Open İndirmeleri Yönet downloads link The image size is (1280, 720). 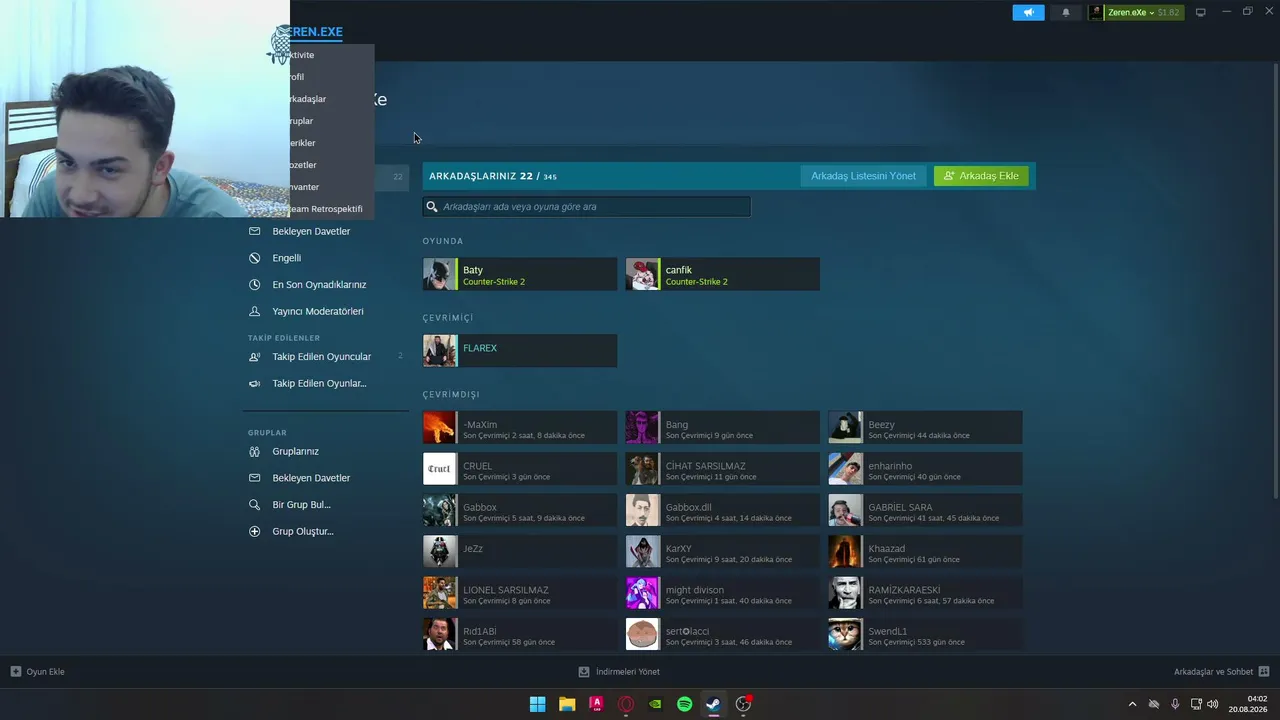(619, 672)
